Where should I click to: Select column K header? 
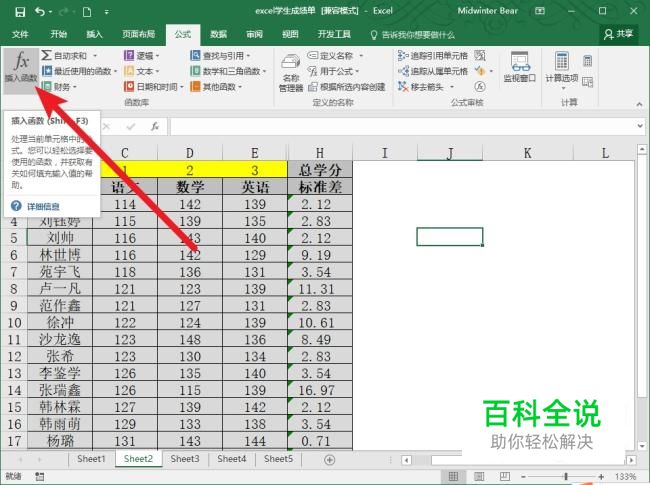point(527,153)
